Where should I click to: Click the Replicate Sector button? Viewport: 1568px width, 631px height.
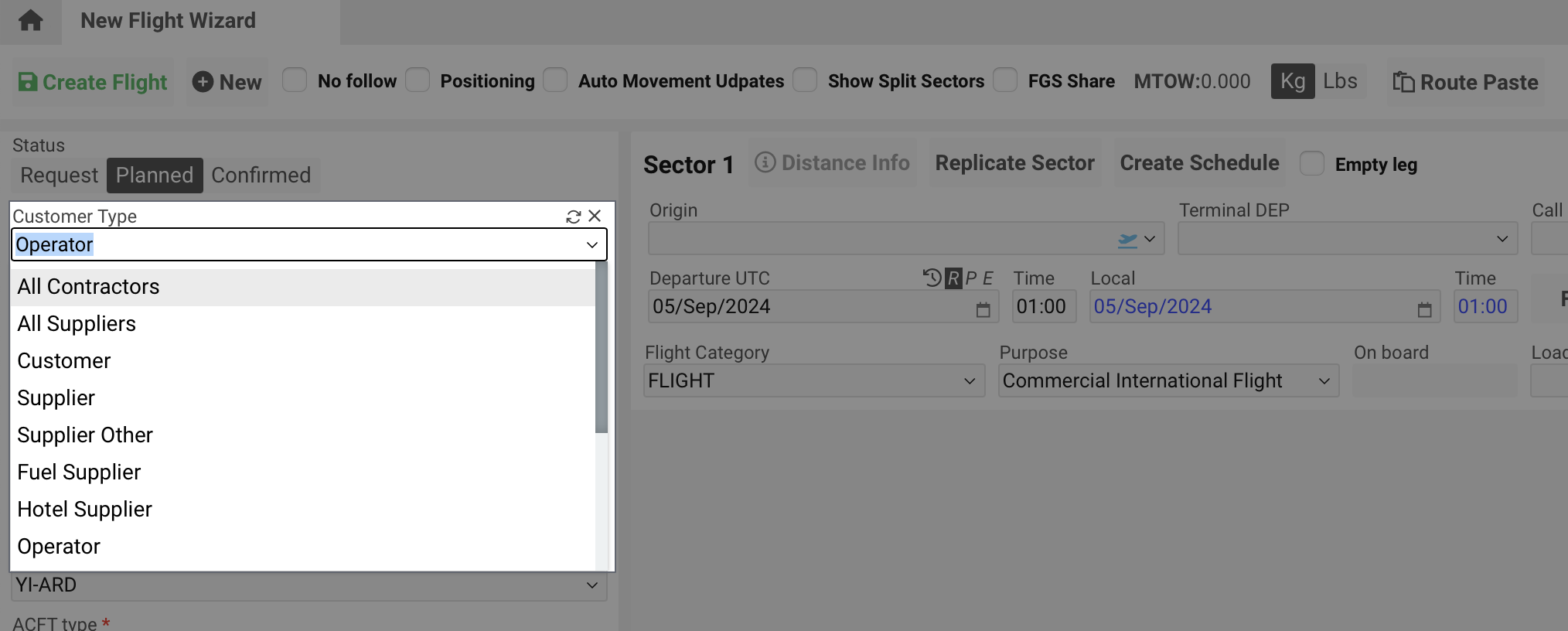[1014, 163]
